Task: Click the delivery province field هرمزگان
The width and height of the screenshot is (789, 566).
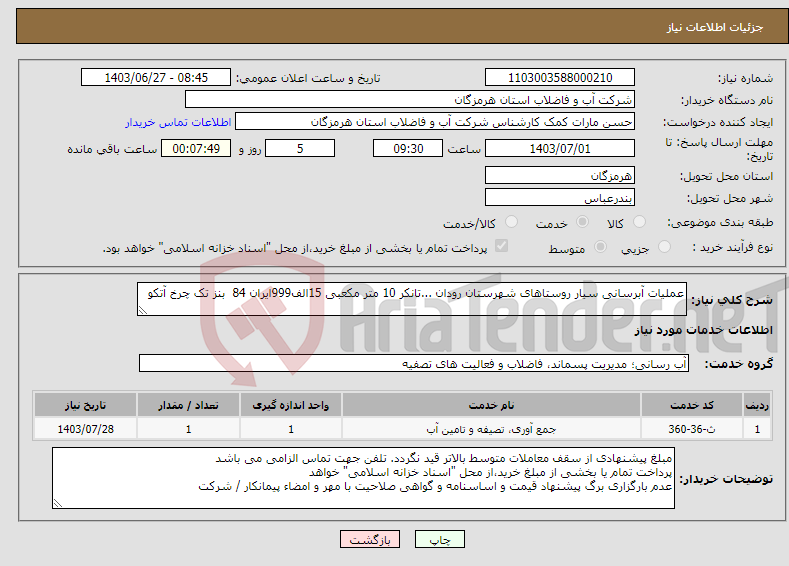Action: pos(560,176)
